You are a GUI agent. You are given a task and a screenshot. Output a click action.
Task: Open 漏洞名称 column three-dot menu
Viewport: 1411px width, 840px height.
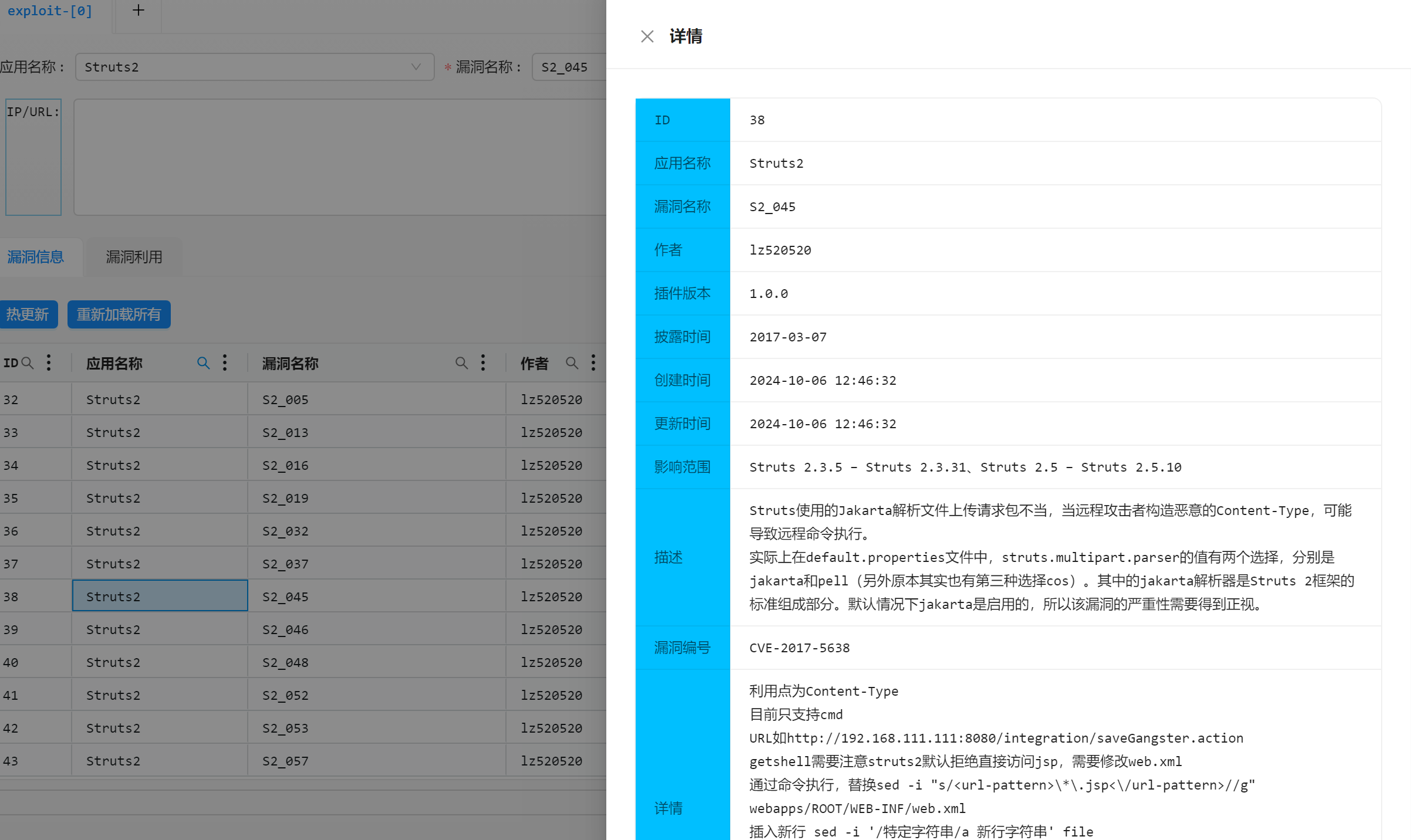pyautogui.click(x=483, y=363)
